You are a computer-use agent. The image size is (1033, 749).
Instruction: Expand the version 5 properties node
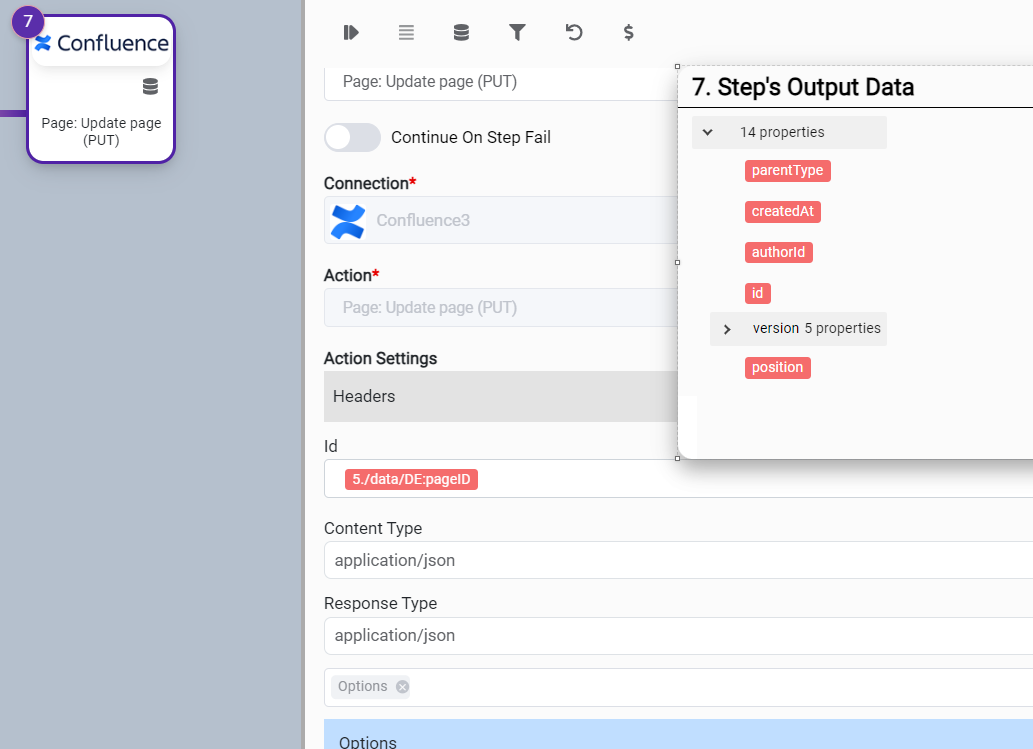[x=727, y=329]
